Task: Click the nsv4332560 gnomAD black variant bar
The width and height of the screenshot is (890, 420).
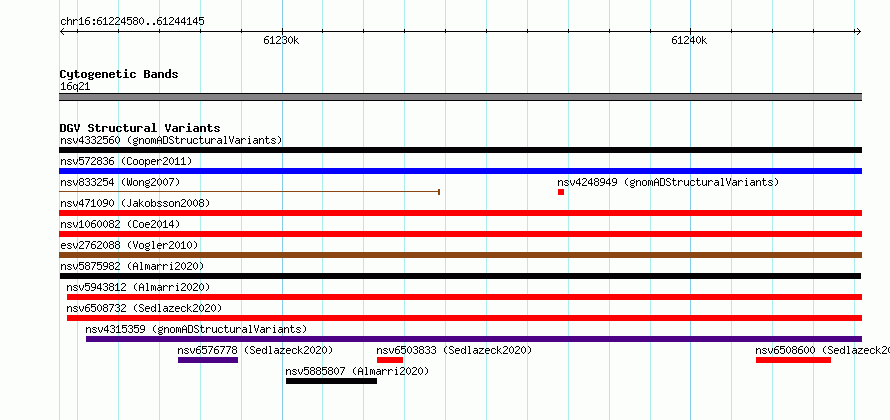Action: click(460, 150)
